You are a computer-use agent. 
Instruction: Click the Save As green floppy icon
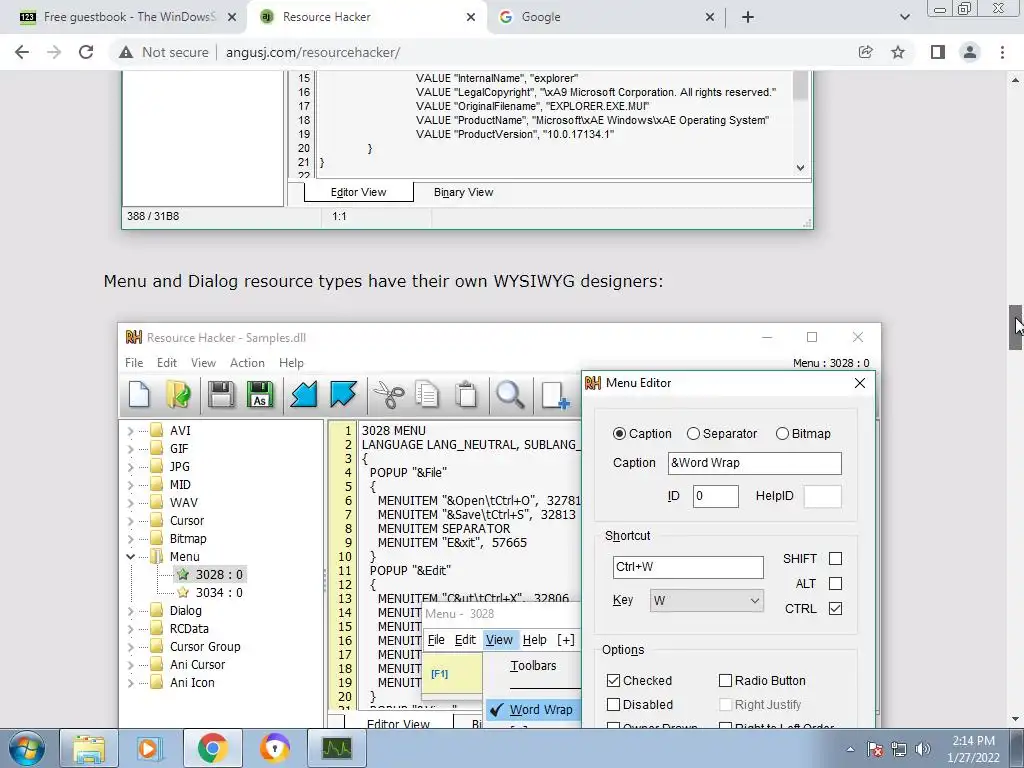click(260, 395)
